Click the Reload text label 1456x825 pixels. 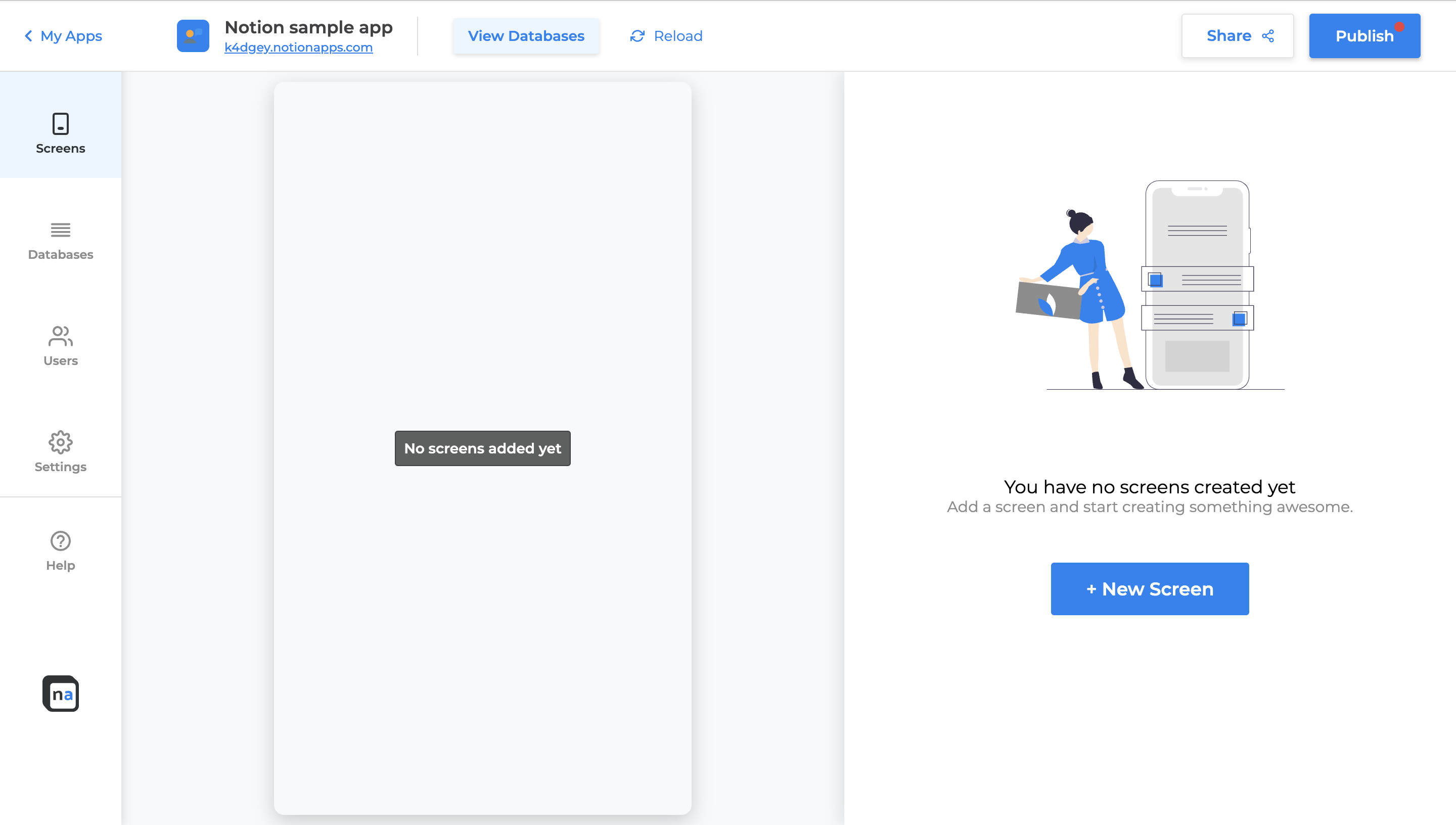(677, 36)
